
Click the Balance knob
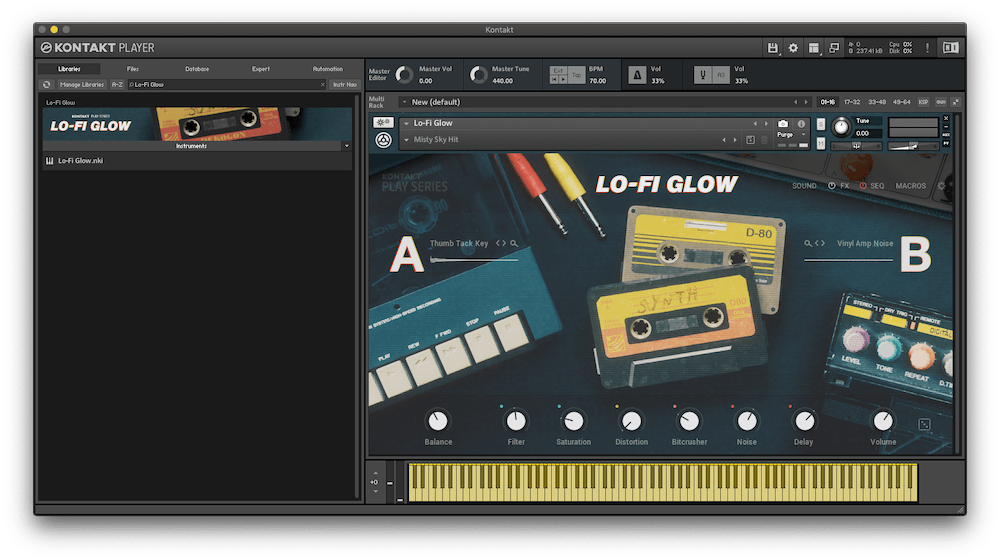pyautogui.click(x=438, y=420)
